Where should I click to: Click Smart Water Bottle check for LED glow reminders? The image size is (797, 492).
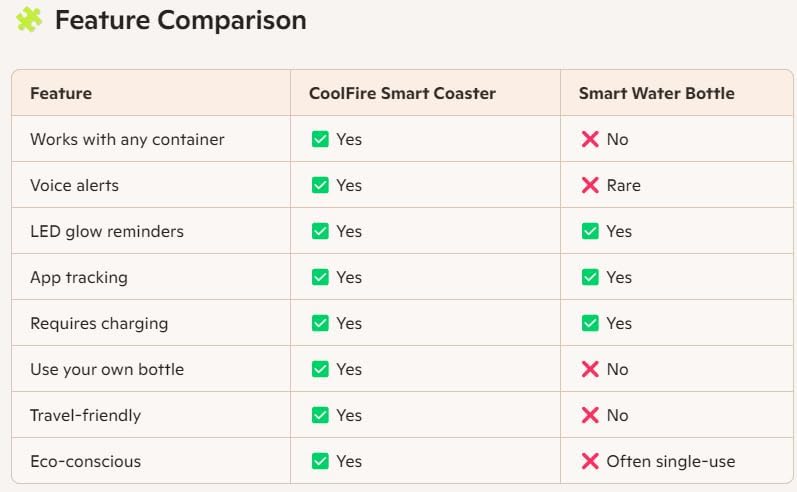(x=590, y=231)
